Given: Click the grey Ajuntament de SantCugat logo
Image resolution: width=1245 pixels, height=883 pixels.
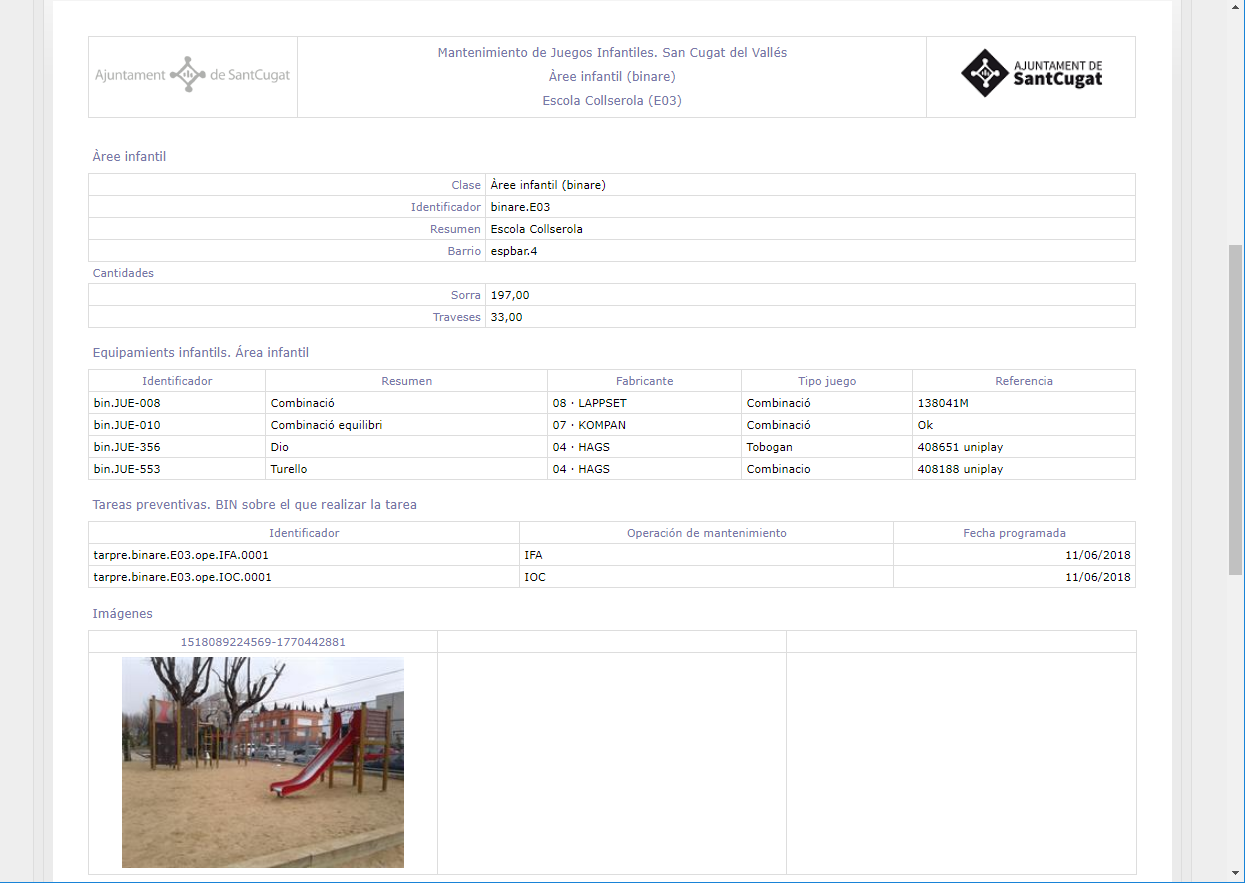Looking at the screenshot, I should click(192, 75).
